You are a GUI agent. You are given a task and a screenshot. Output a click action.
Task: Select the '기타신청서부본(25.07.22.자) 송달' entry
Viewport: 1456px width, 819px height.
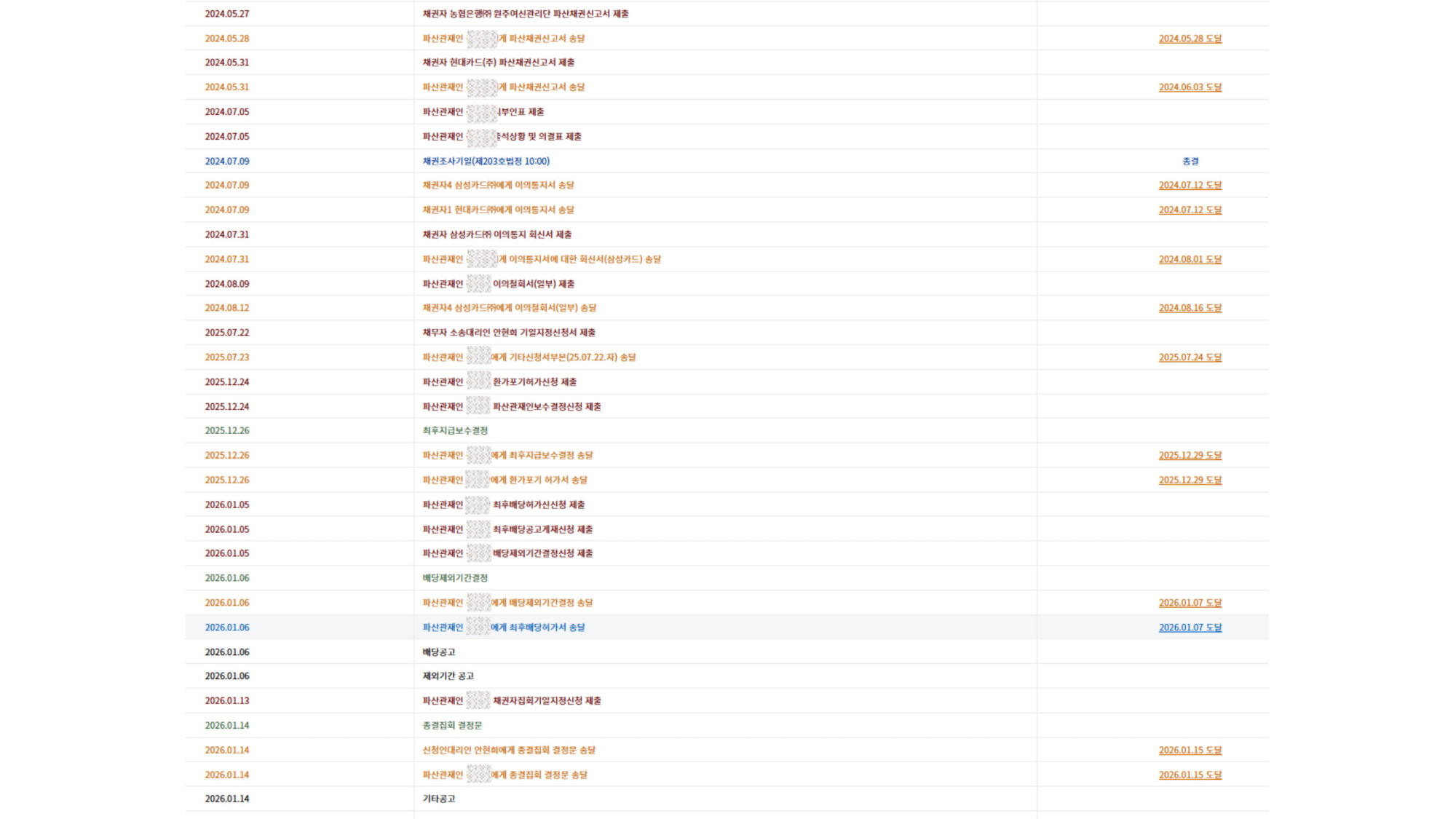point(529,357)
